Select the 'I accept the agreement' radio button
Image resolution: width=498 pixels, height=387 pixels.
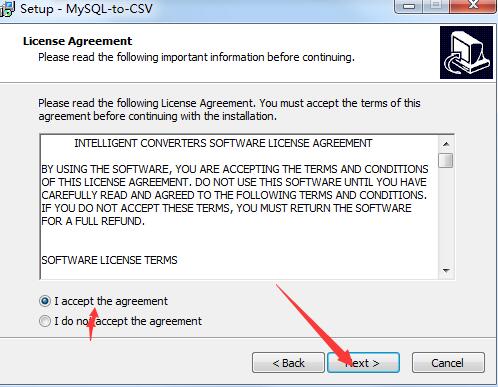point(45,301)
